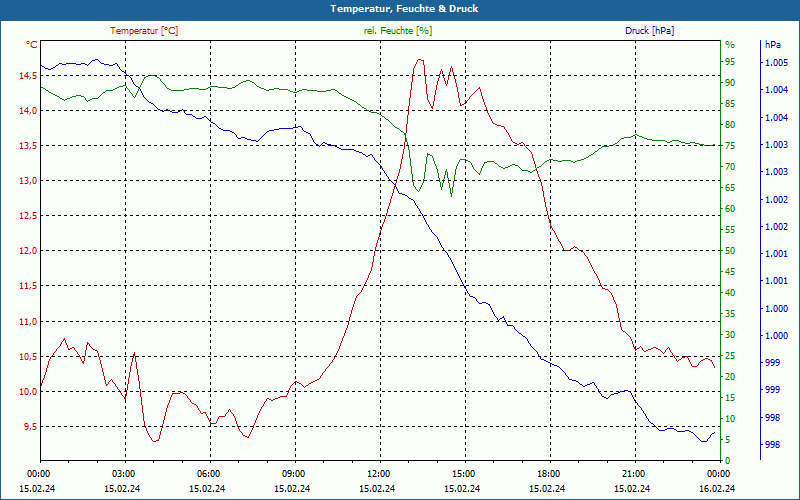
Task: Click temperature axis value '10,5'
Action: 28,357
